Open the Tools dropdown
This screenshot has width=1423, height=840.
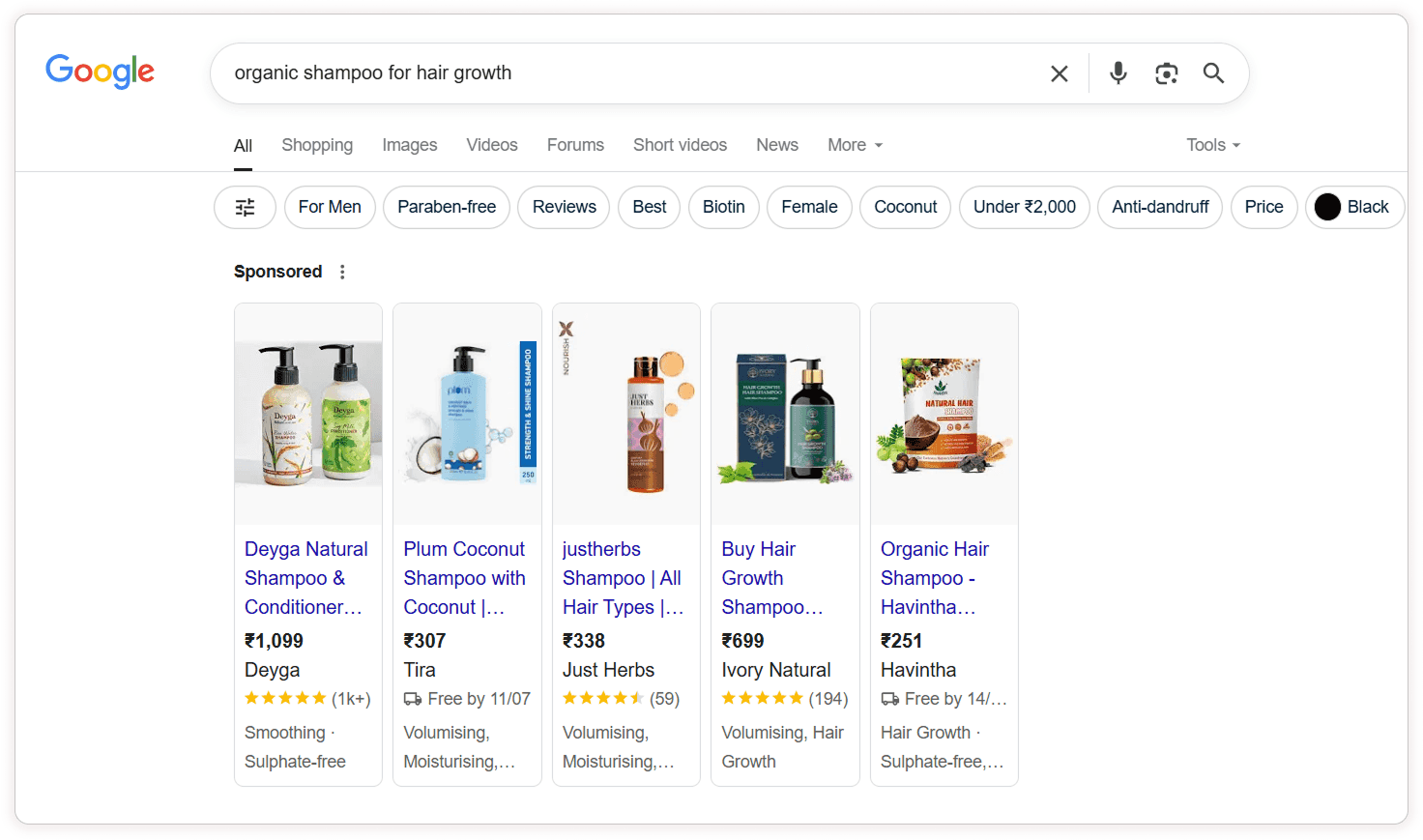pos(1213,145)
